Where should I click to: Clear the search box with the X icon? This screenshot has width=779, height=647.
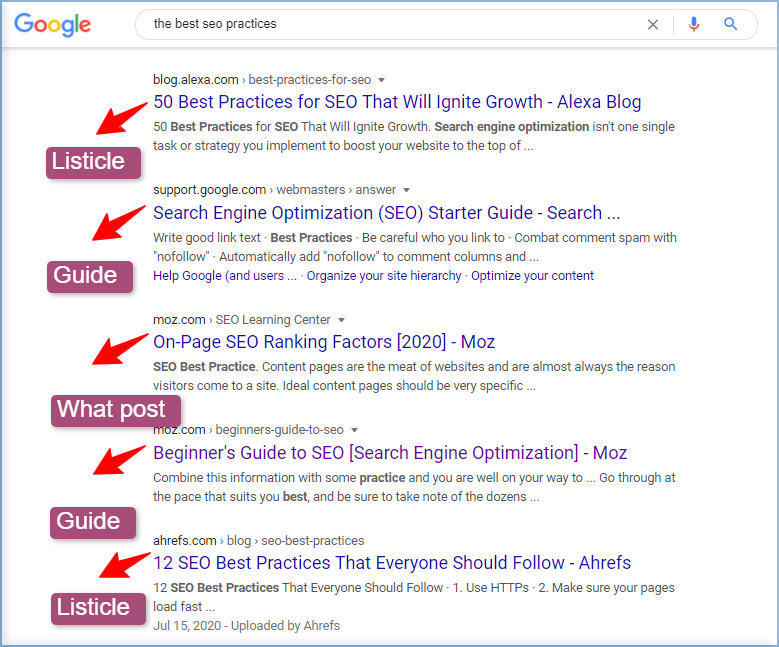tap(653, 24)
